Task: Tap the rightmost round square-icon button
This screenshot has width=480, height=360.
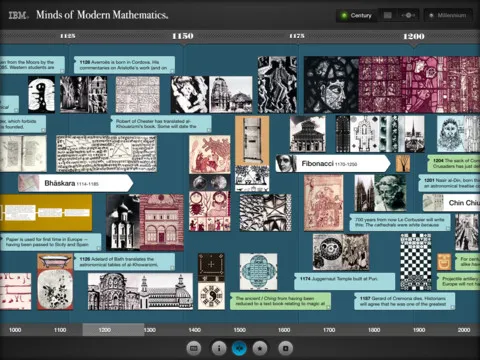Action: click(x=286, y=348)
